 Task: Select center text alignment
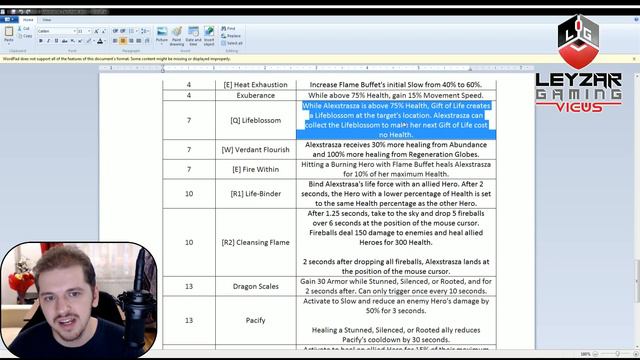[123, 41]
